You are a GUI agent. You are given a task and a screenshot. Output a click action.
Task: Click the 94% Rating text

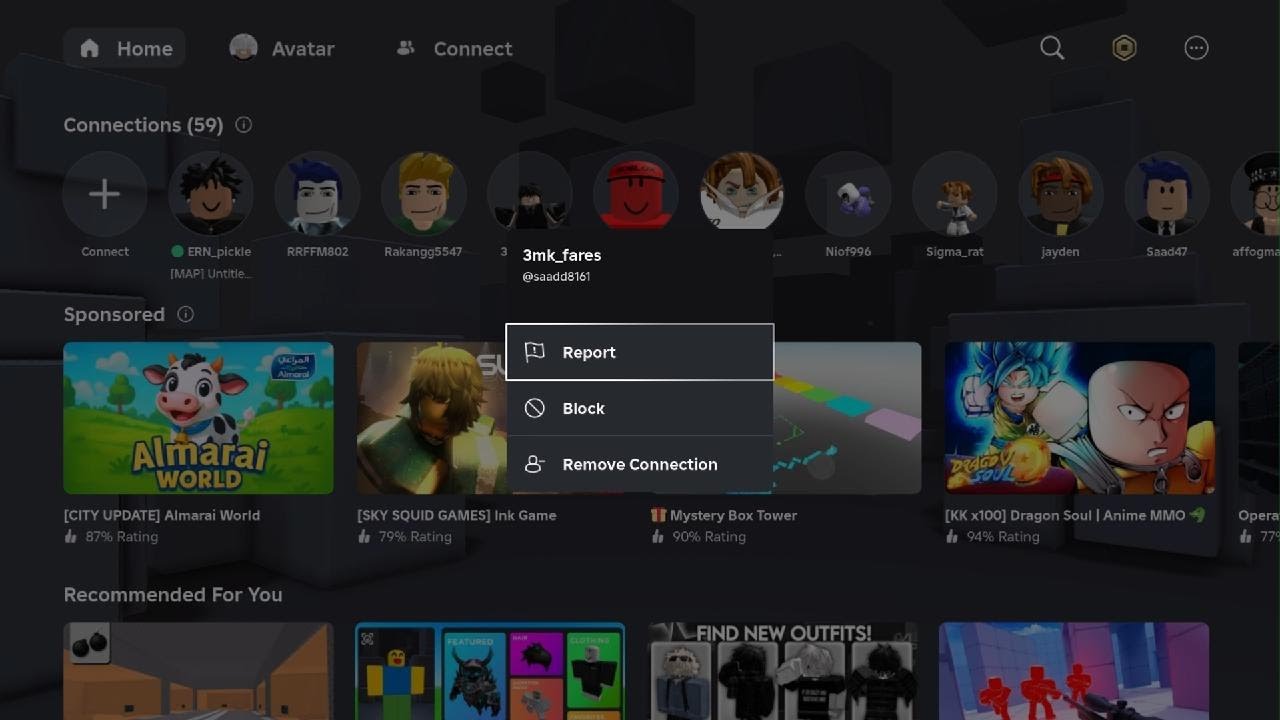coord(1003,537)
